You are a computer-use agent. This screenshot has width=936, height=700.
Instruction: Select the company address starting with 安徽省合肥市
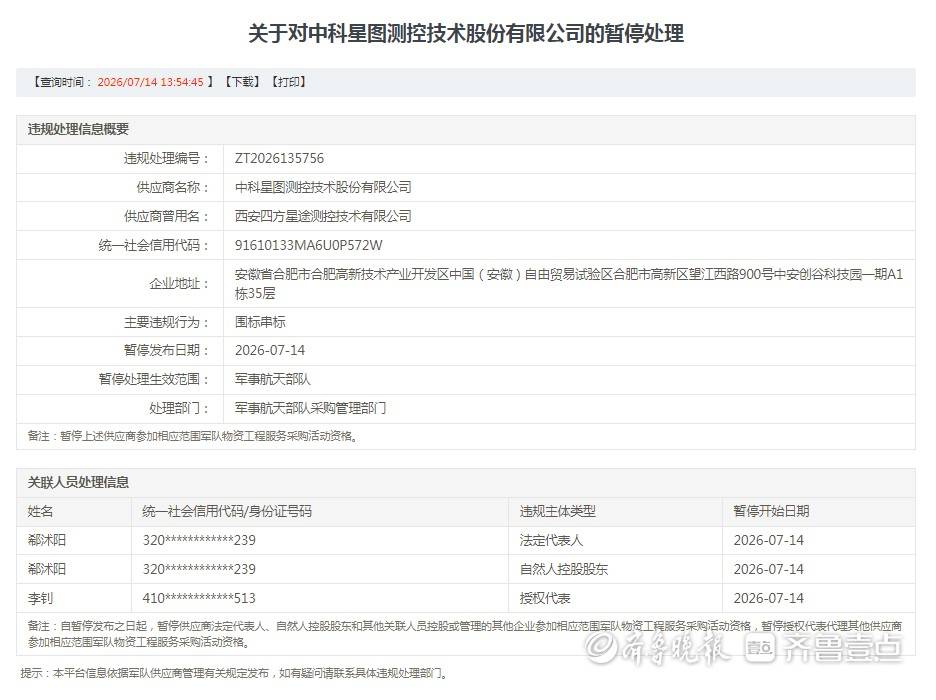coord(569,283)
